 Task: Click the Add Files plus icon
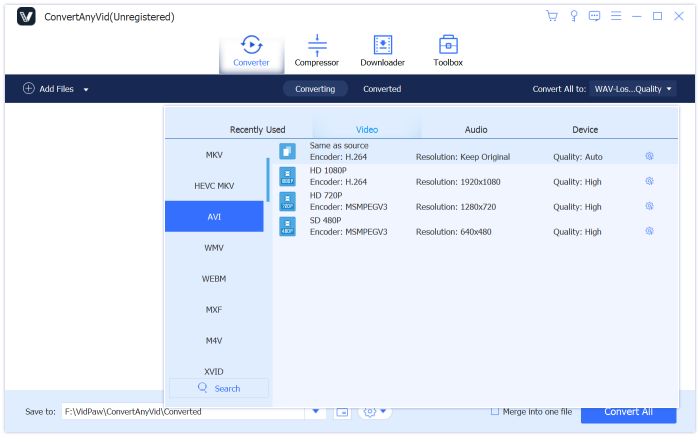click(29, 88)
